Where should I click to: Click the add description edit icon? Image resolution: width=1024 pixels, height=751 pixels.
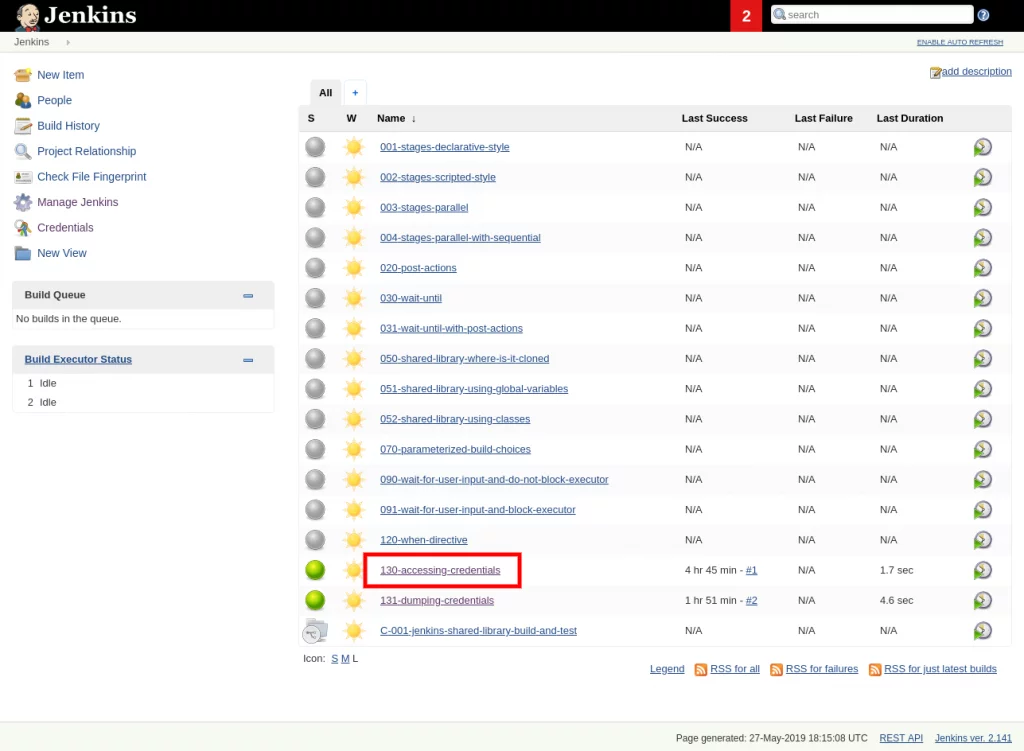point(935,72)
